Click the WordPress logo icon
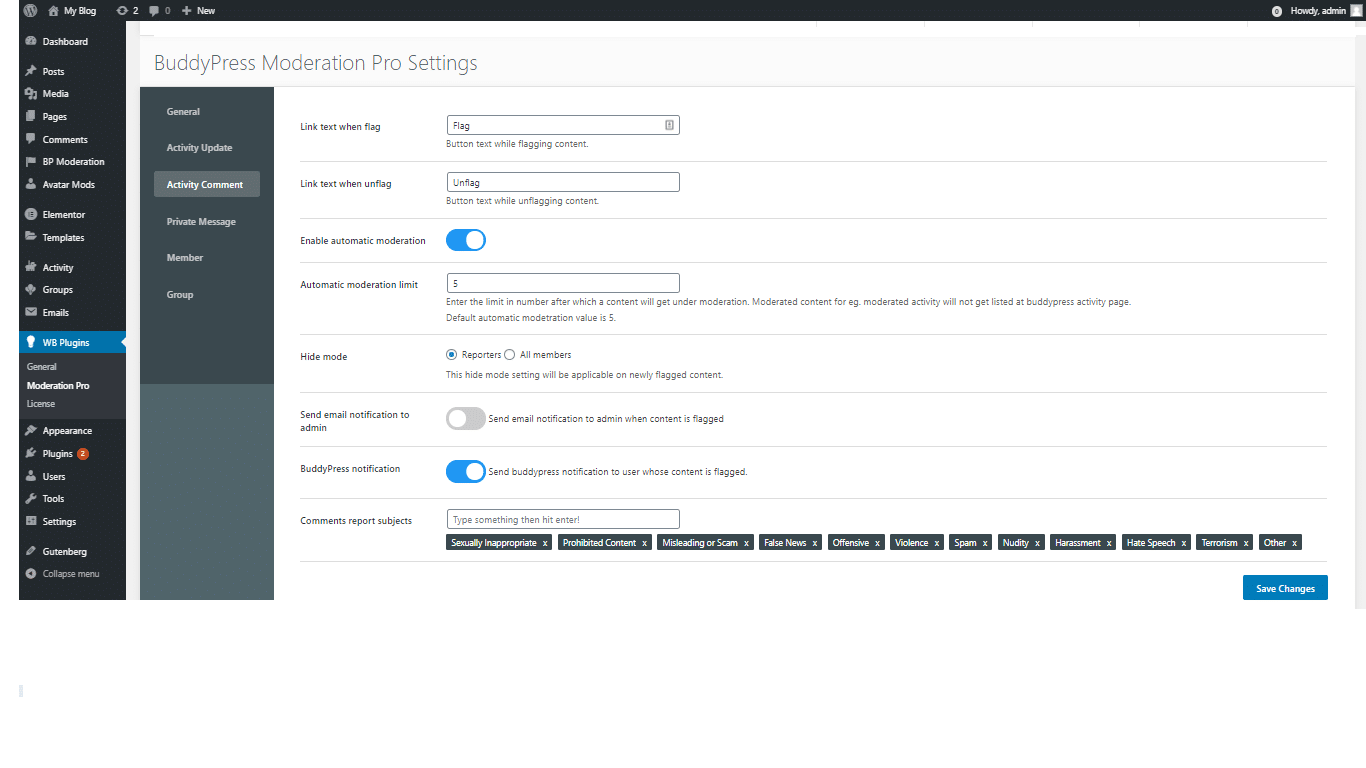Viewport: 1366px width, 768px height. pyautogui.click(x=31, y=10)
